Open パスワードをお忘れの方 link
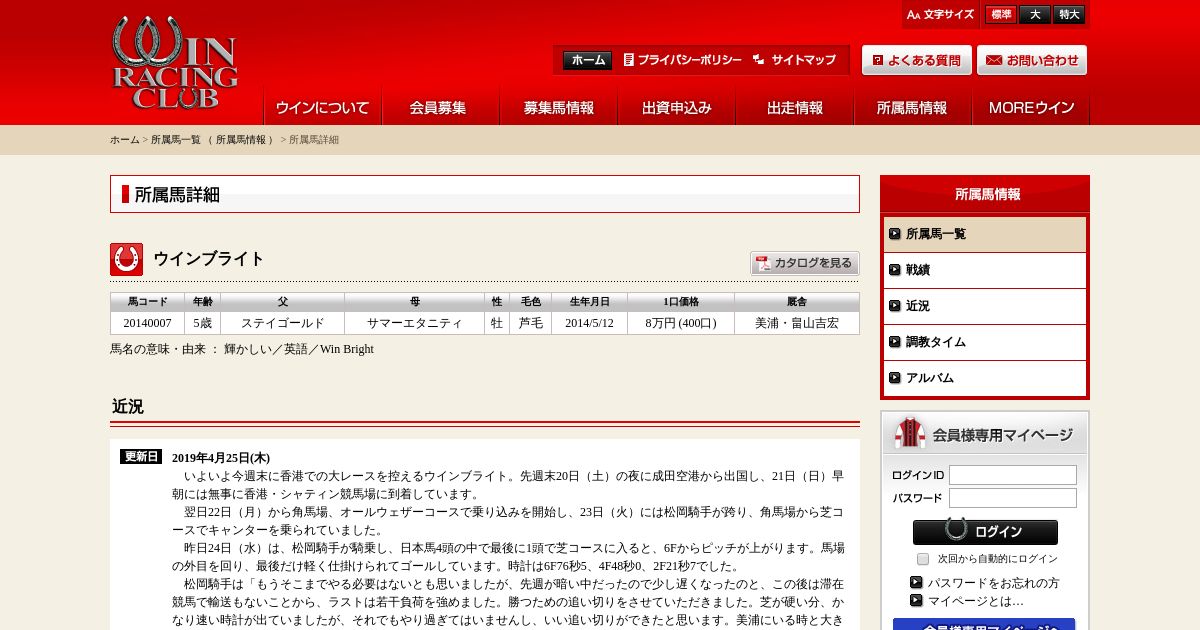Image resolution: width=1200 pixels, height=630 pixels. pyautogui.click(x=993, y=583)
